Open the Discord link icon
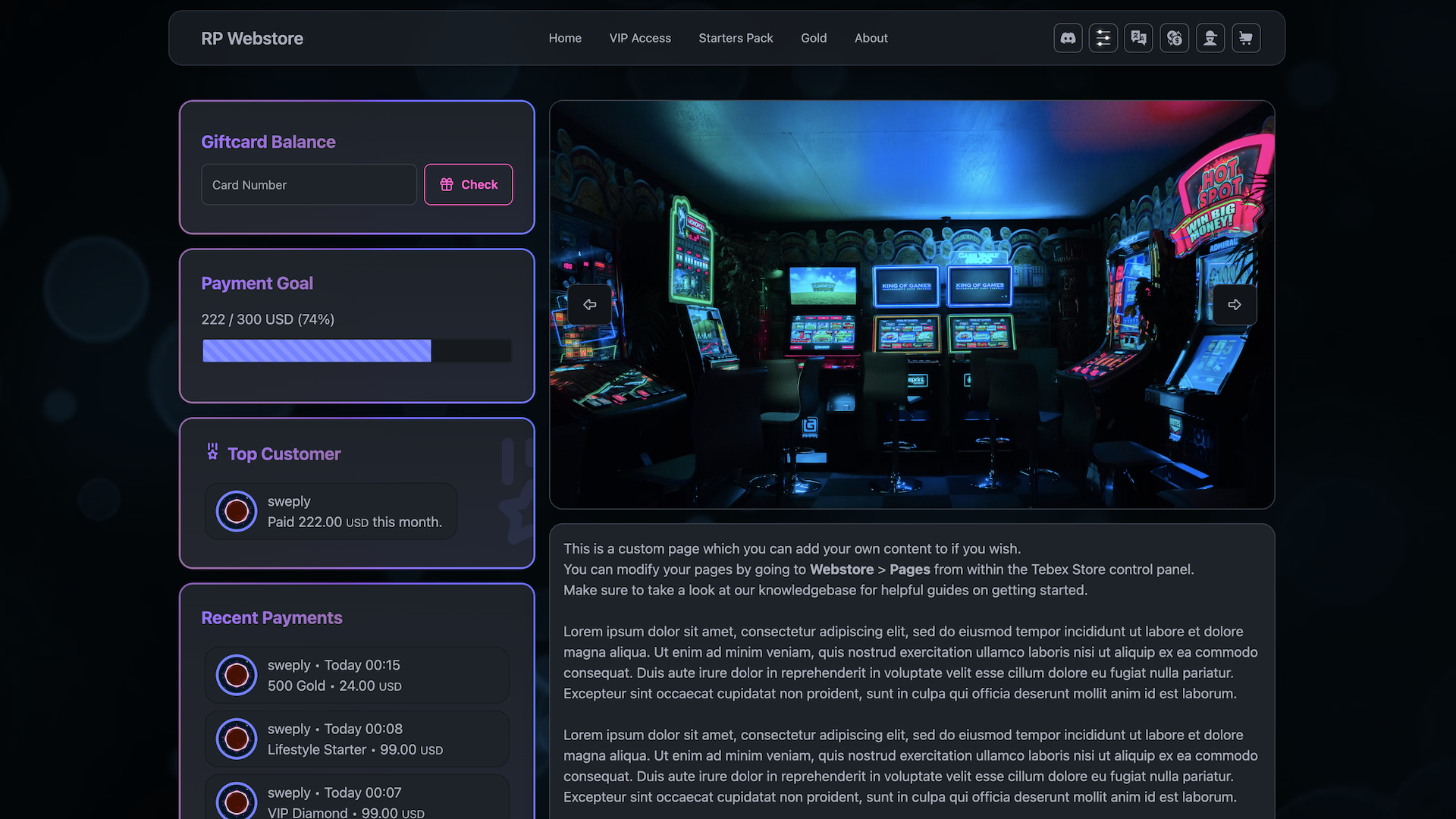The height and width of the screenshot is (819, 1456). 1068,38
